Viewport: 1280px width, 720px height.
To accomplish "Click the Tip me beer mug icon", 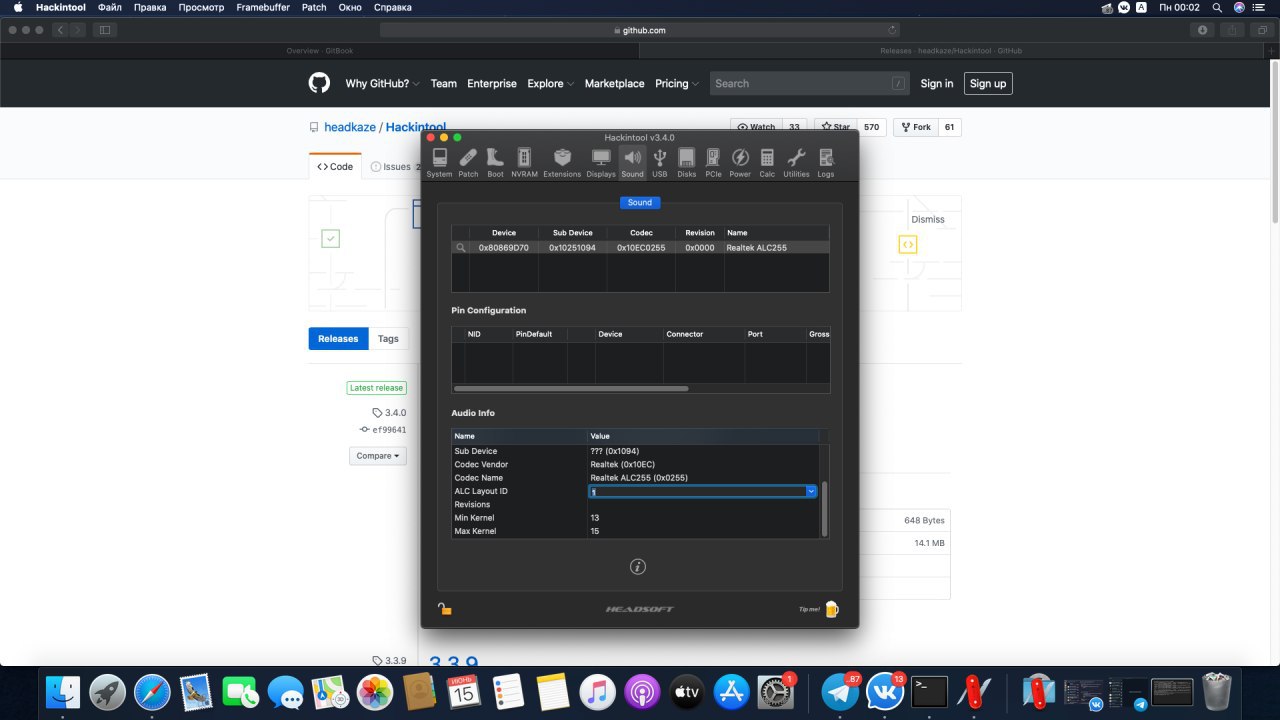I will click(x=831, y=608).
